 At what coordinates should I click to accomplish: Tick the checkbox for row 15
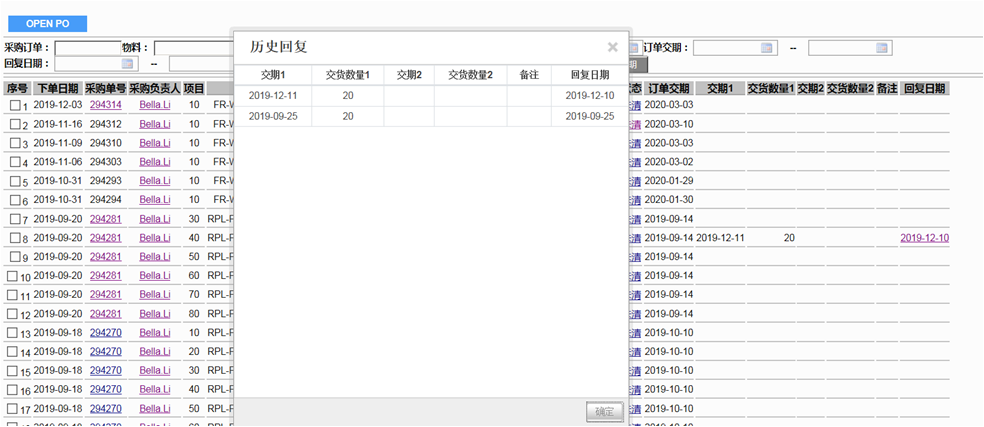point(12,371)
